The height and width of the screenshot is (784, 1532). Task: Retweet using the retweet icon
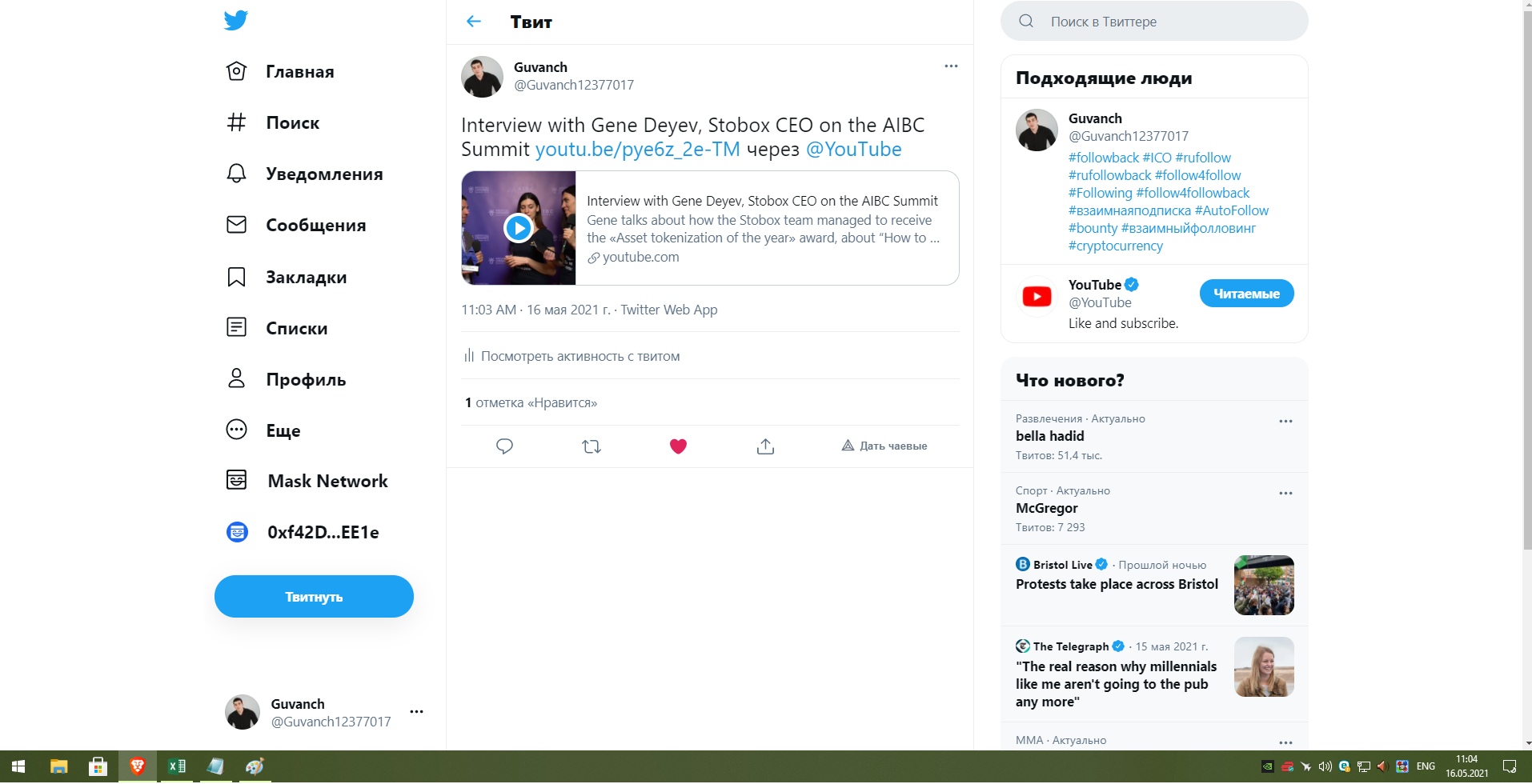(x=592, y=446)
